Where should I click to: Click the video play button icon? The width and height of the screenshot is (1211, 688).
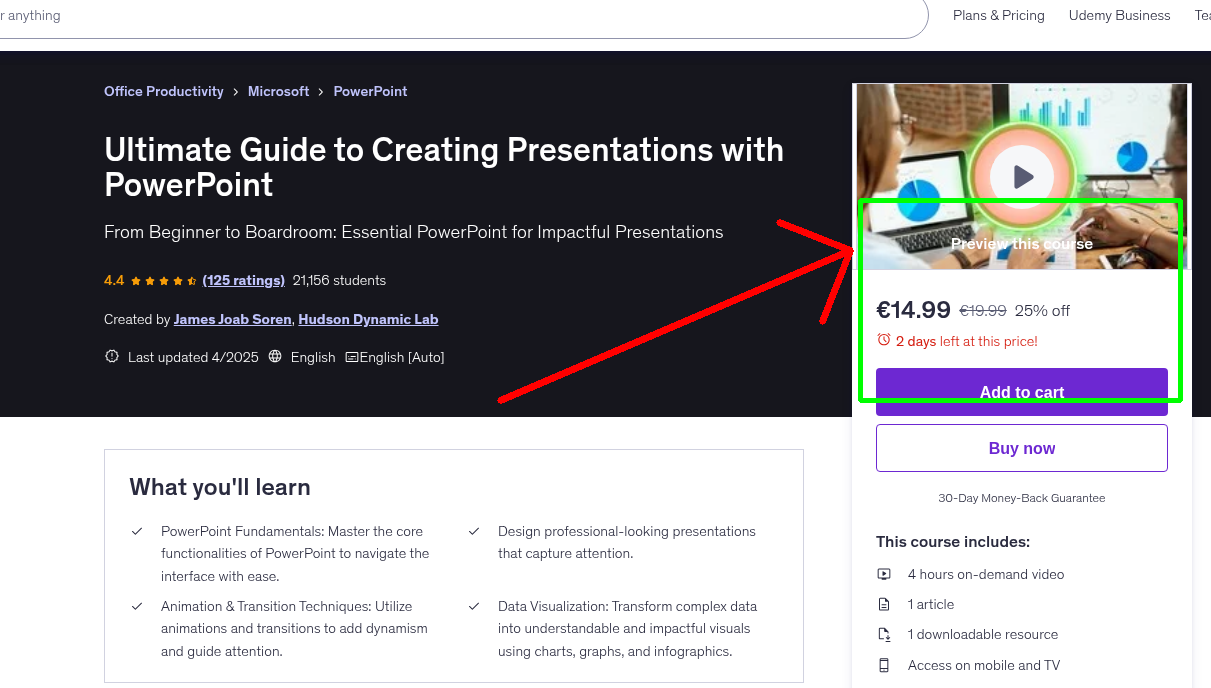click(x=1021, y=177)
